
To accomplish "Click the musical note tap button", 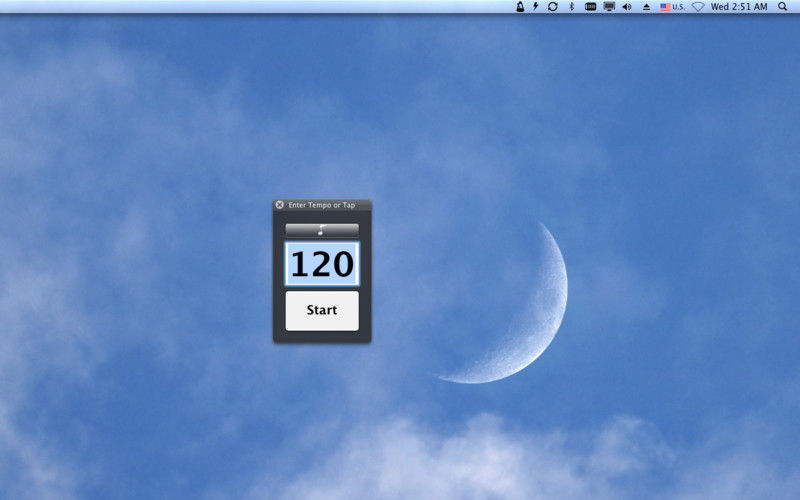I will pos(322,230).
